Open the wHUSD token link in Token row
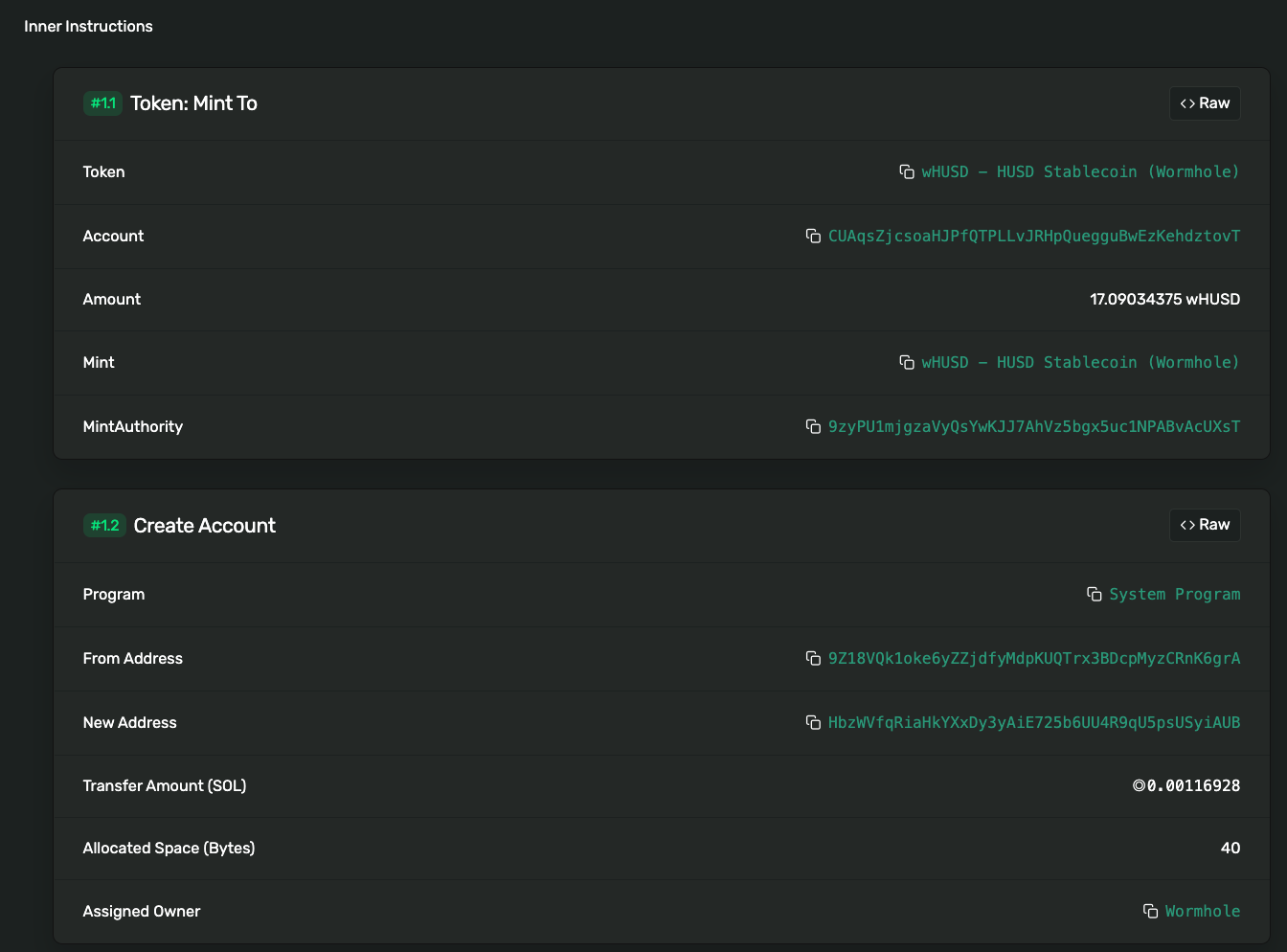The width and height of the screenshot is (1287, 952). click(x=1080, y=171)
